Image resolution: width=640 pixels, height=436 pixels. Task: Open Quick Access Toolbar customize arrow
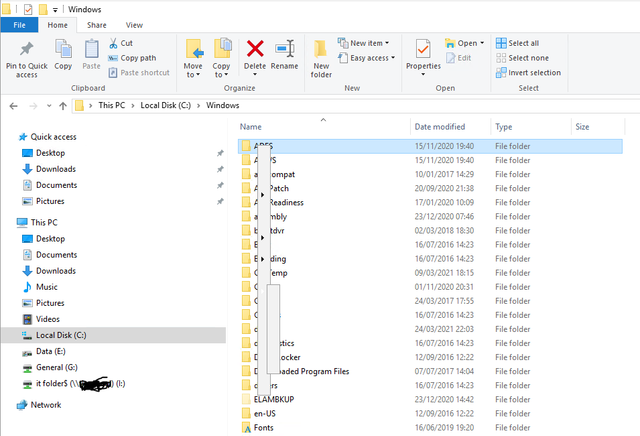coord(55,10)
